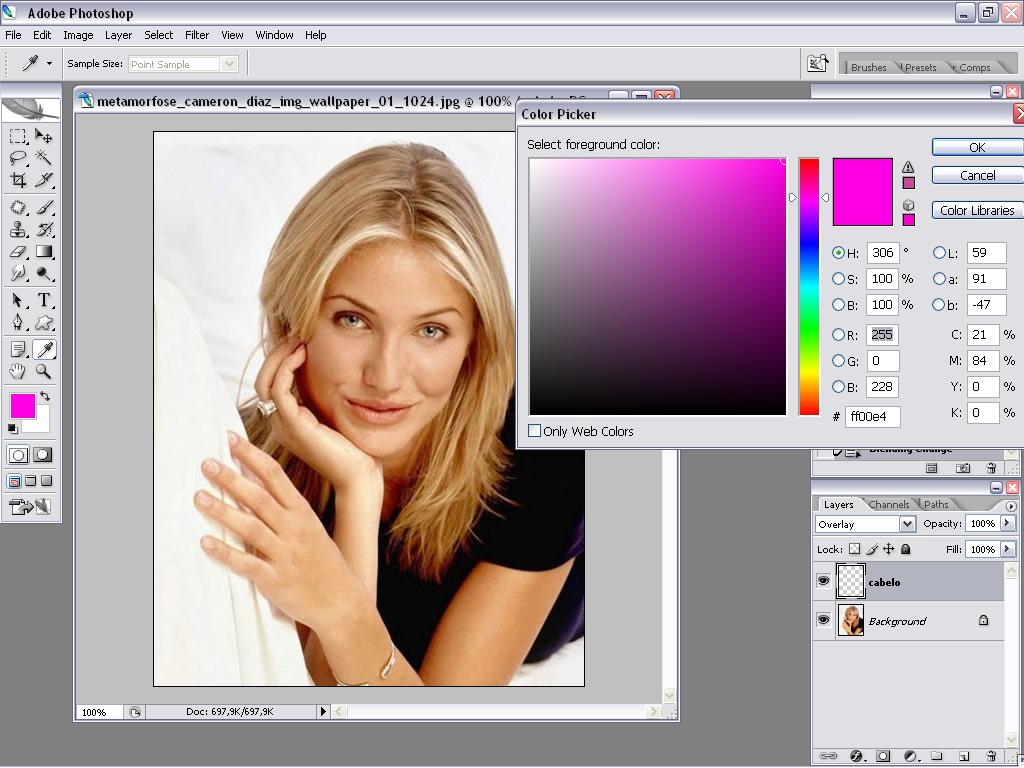Open the Eyedropper tool preset picker arrow
1024x768 pixels.
click(x=49, y=63)
